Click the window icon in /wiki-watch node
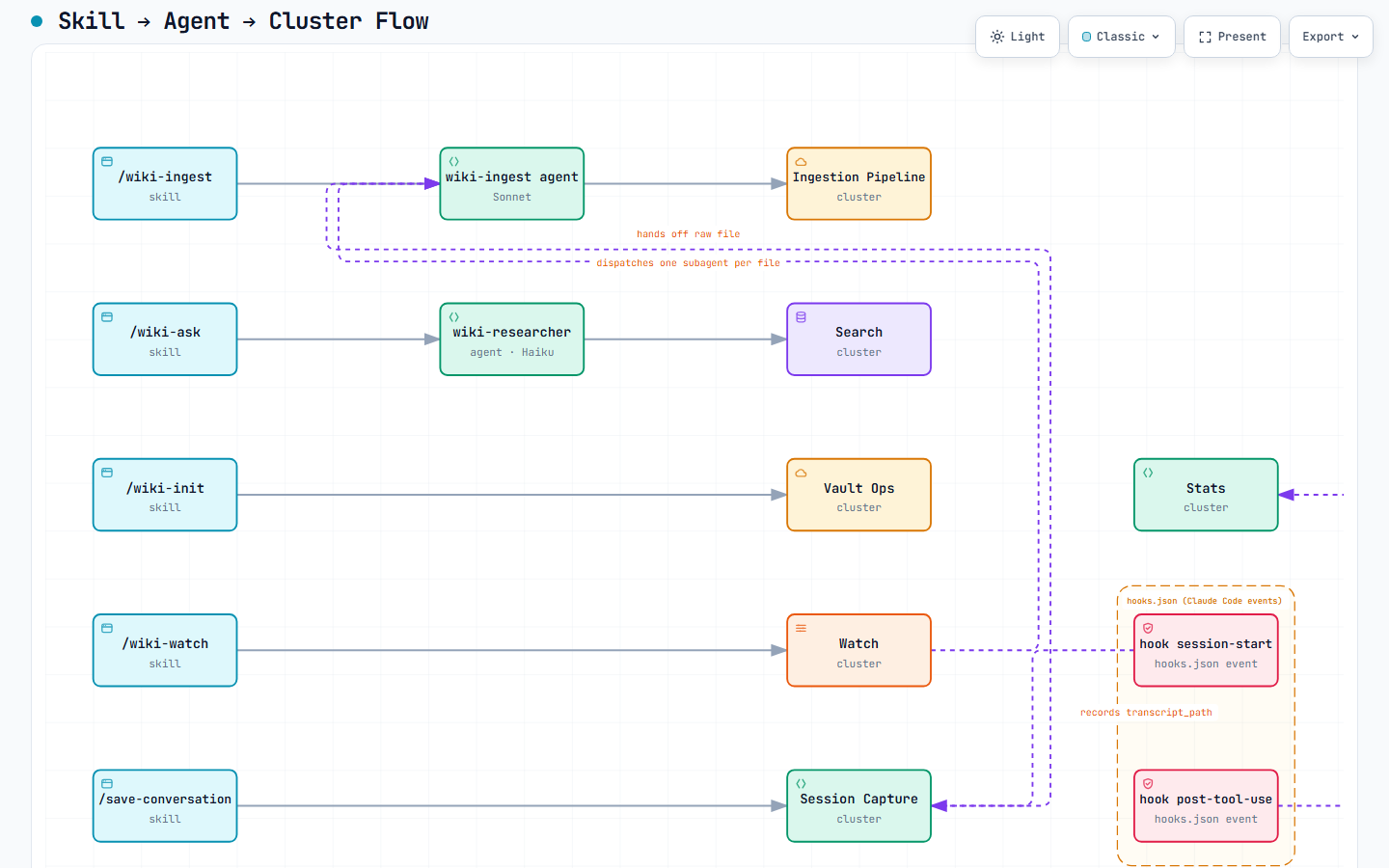This screenshot has height=868, width=1389. pos(107,628)
